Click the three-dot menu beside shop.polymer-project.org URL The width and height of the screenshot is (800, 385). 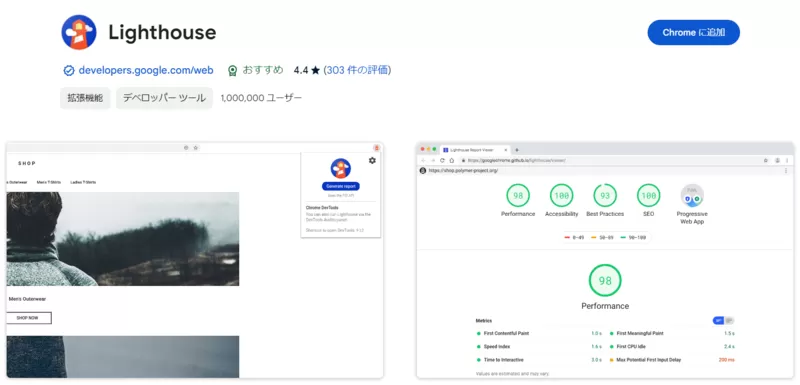click(x=786, y=171)
